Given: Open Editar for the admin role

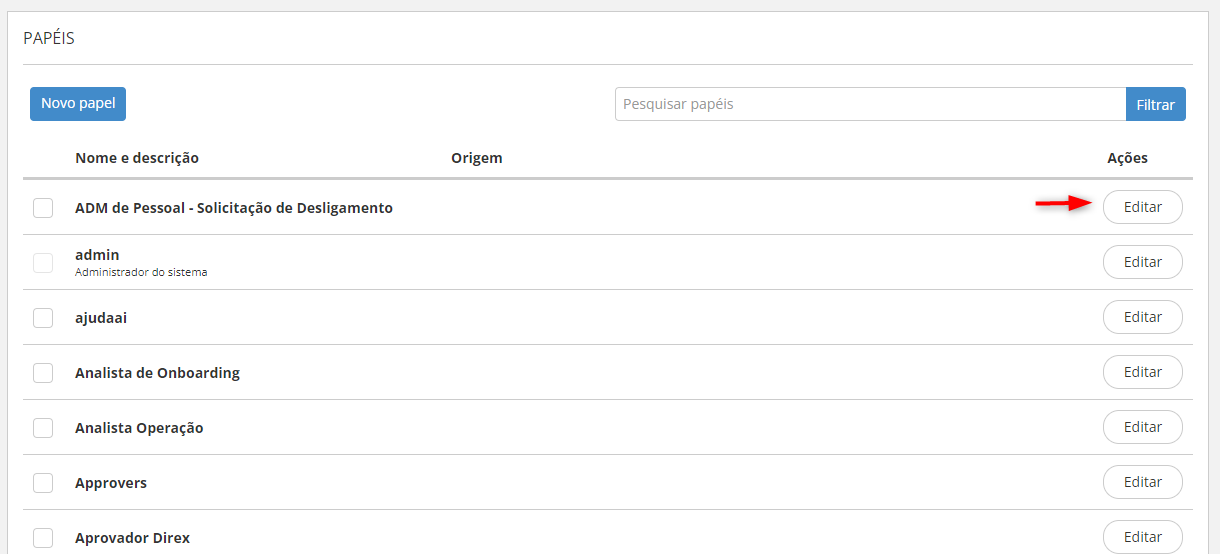Looking at the screenshot, I should pos(1142,262).
